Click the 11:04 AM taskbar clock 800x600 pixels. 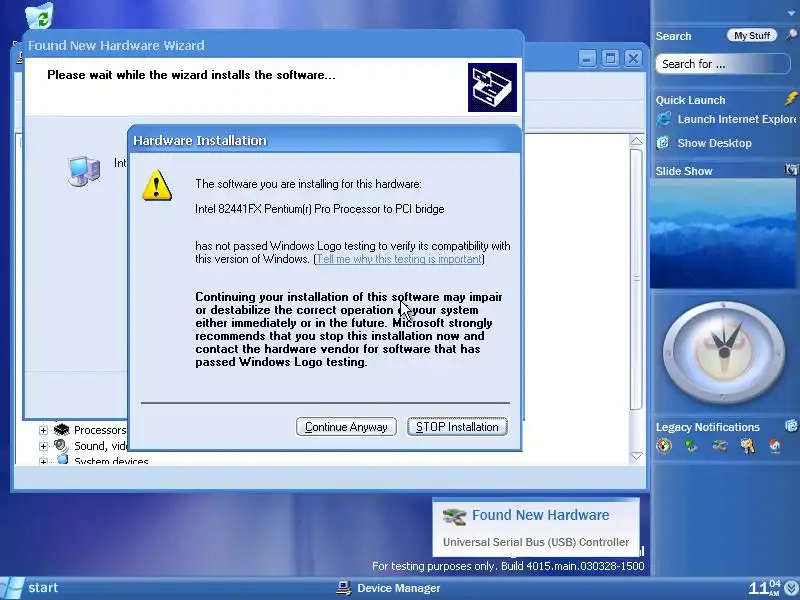(764, 588)
